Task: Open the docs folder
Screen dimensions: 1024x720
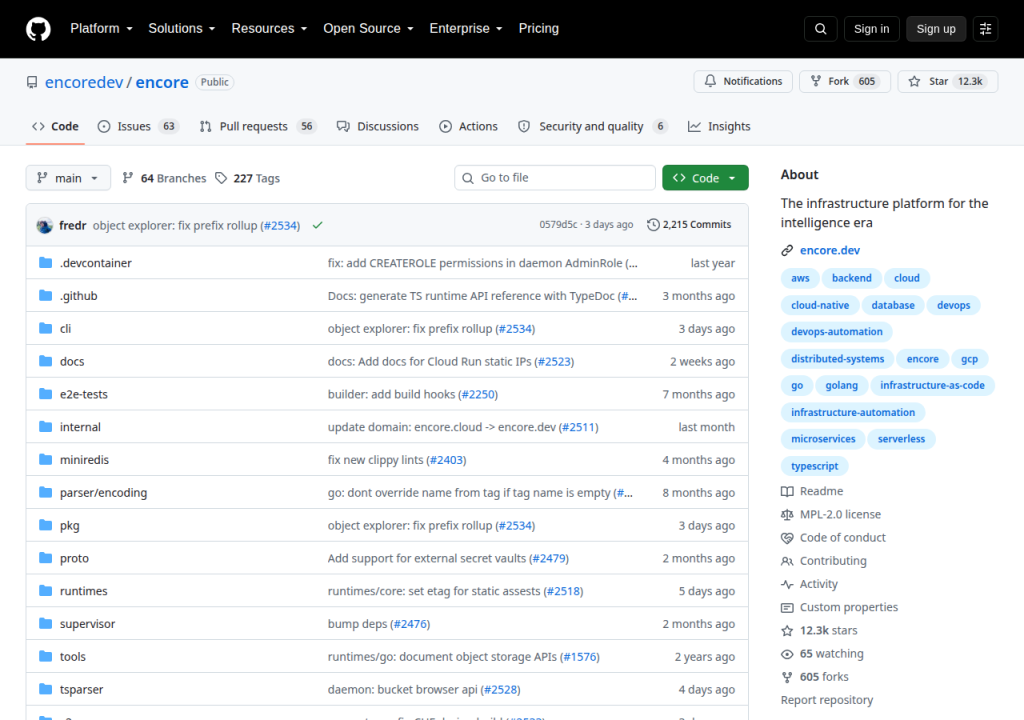Action: pos(72,361)
